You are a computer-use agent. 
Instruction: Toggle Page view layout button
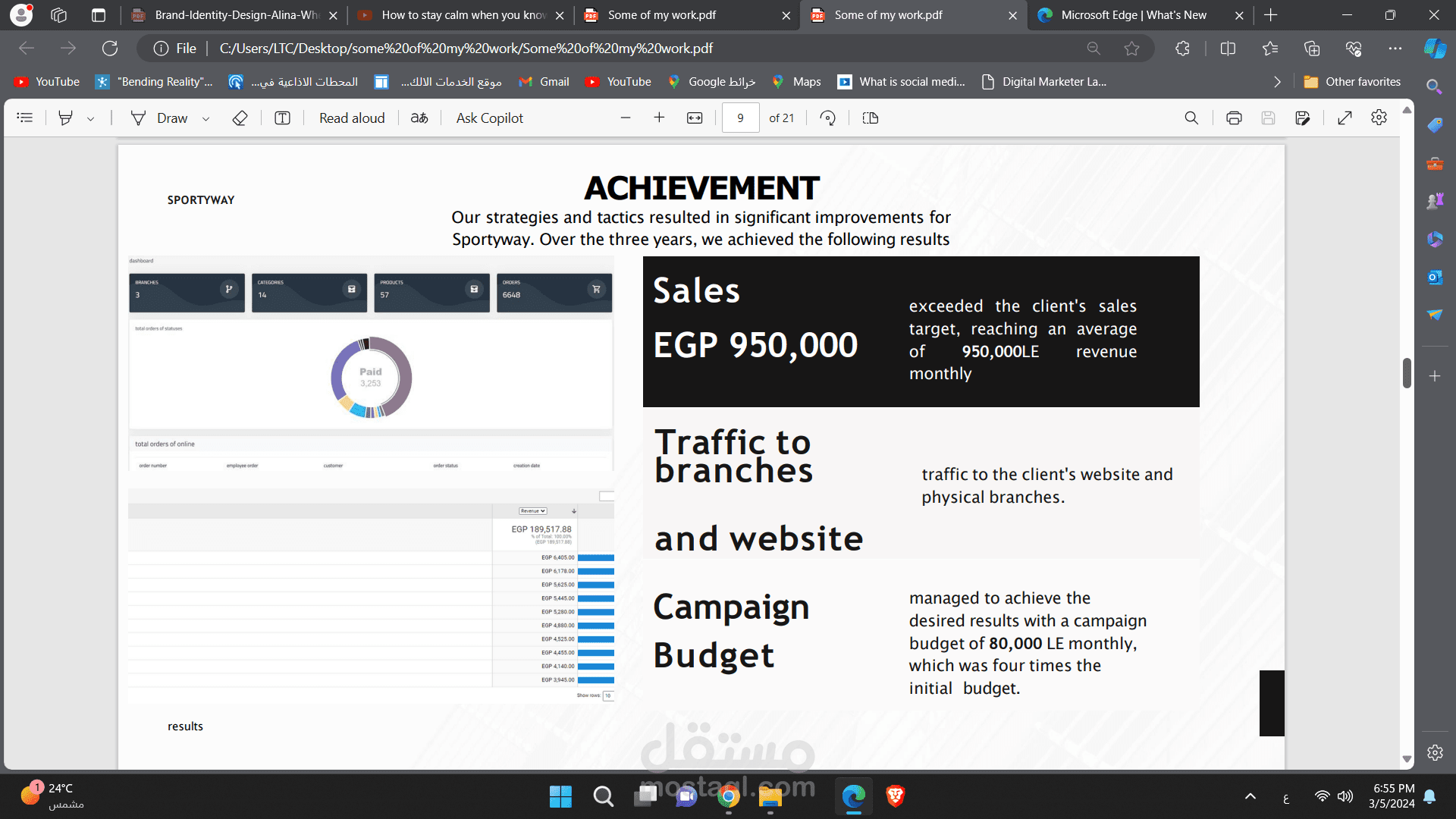pos(871,118)
